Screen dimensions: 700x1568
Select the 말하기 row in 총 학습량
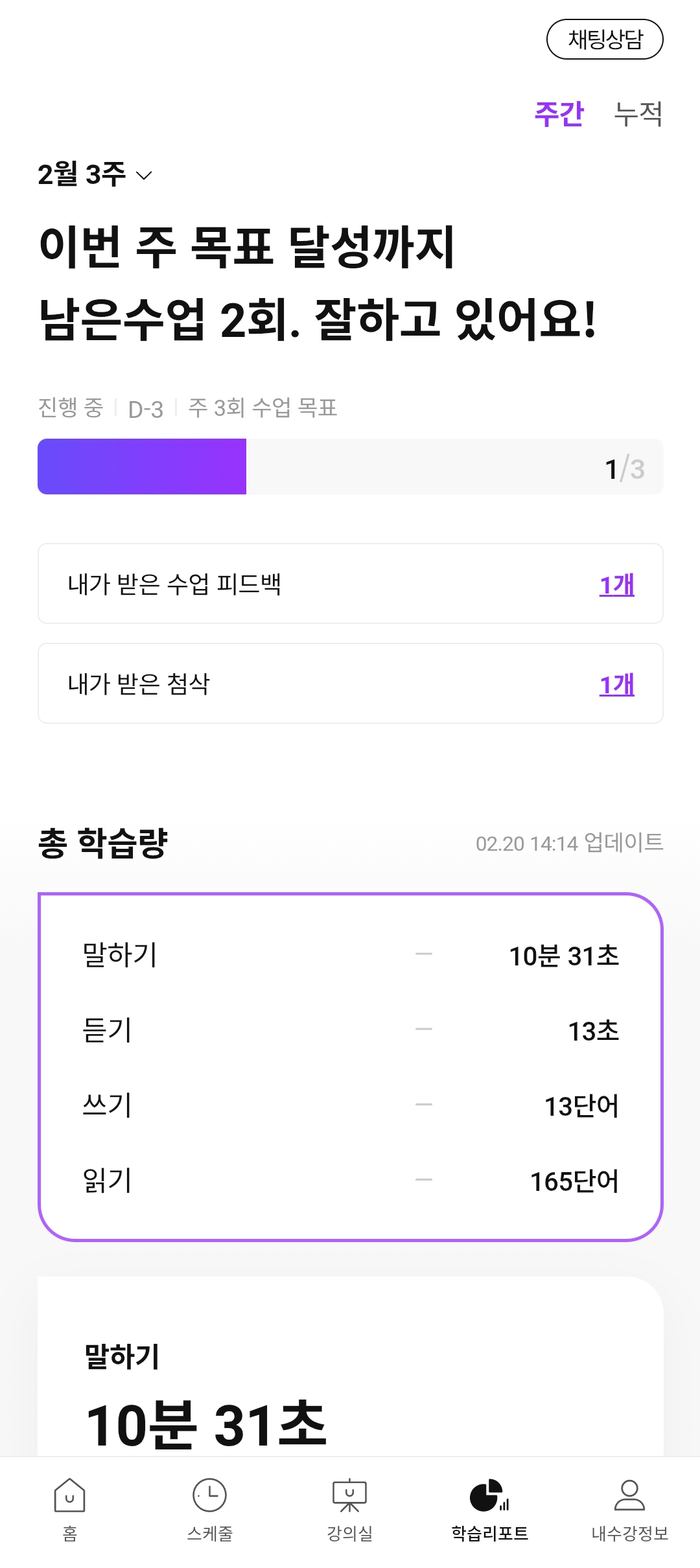(350, 955)
